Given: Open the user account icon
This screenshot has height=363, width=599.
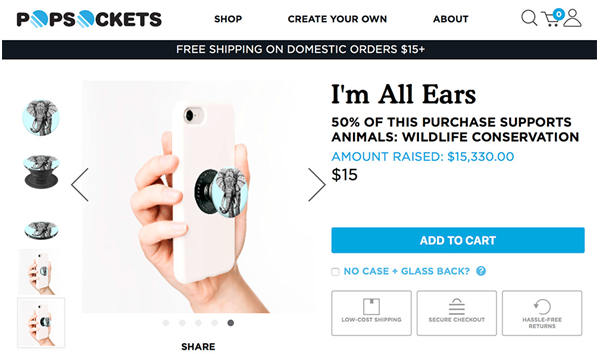Looking at the screenshot, I should 572,18.
